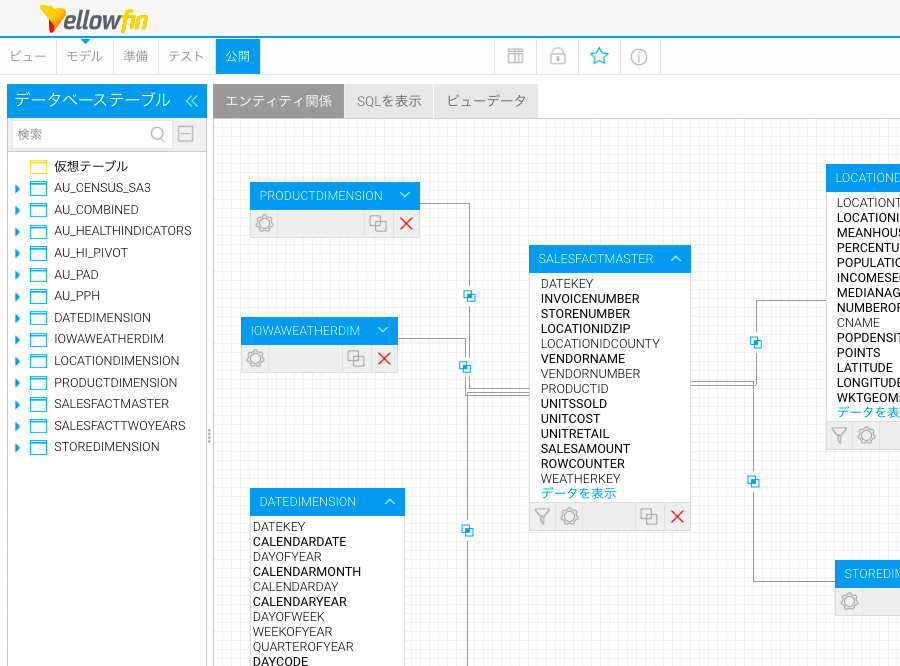Collapse the database tables panel chevrons
The height and width of the screenshot is (666, 900).
(191, 100)
